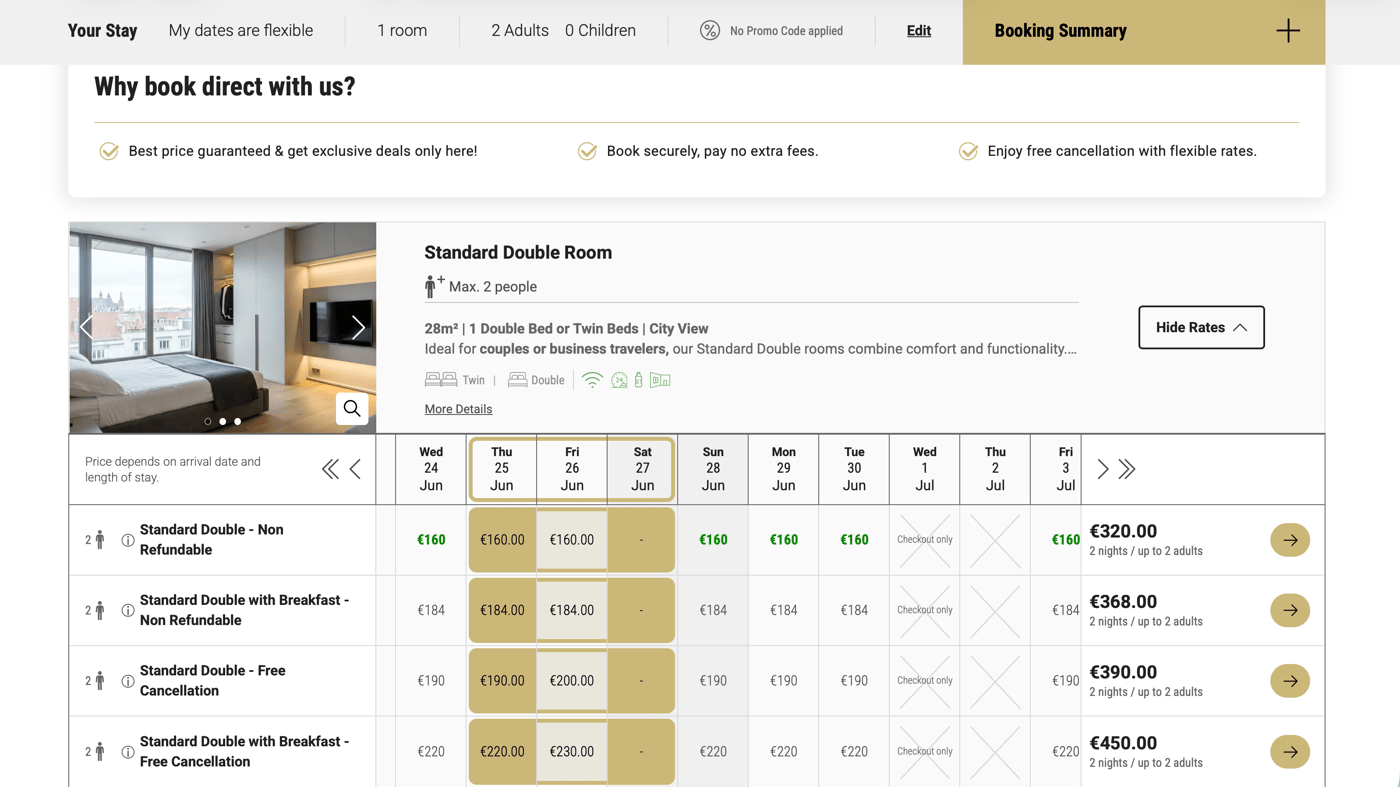Viewport: 1400px width, 787px height.
Task: Show previous room photo arrow
Action: [x=86, y=327]
